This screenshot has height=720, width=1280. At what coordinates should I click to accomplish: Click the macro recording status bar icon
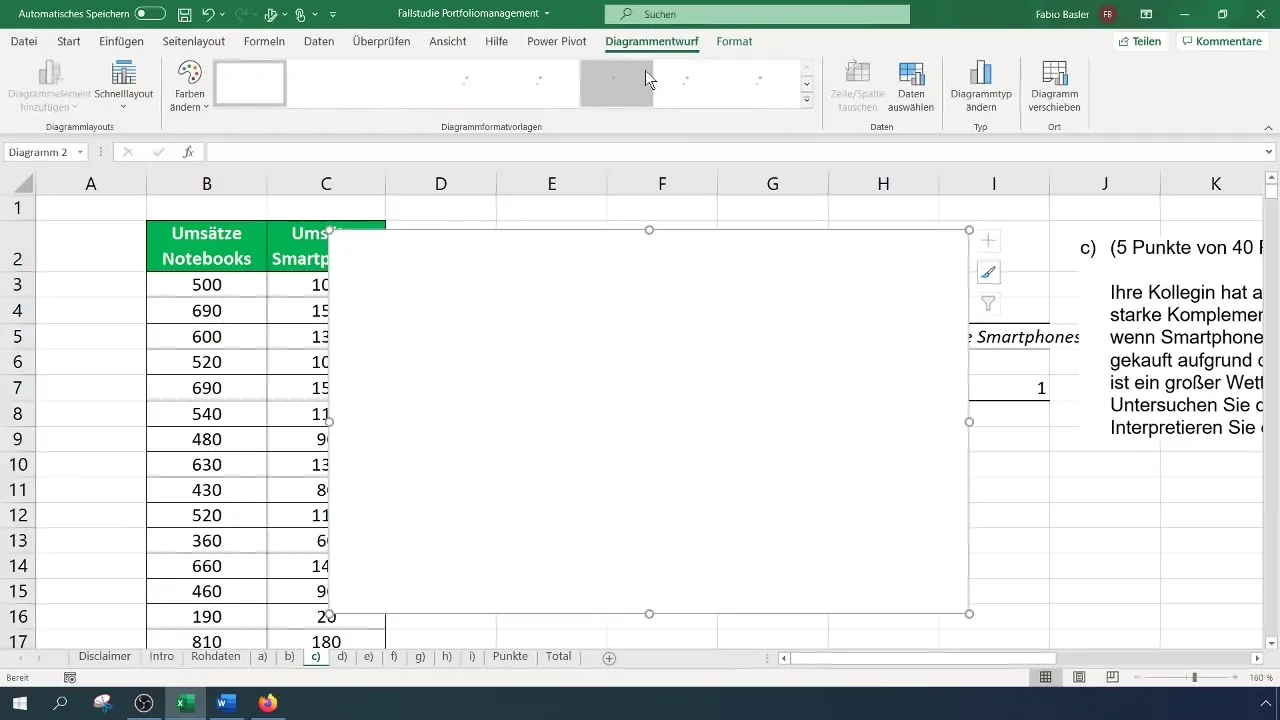pyautogui.click(x=70, y=678)
